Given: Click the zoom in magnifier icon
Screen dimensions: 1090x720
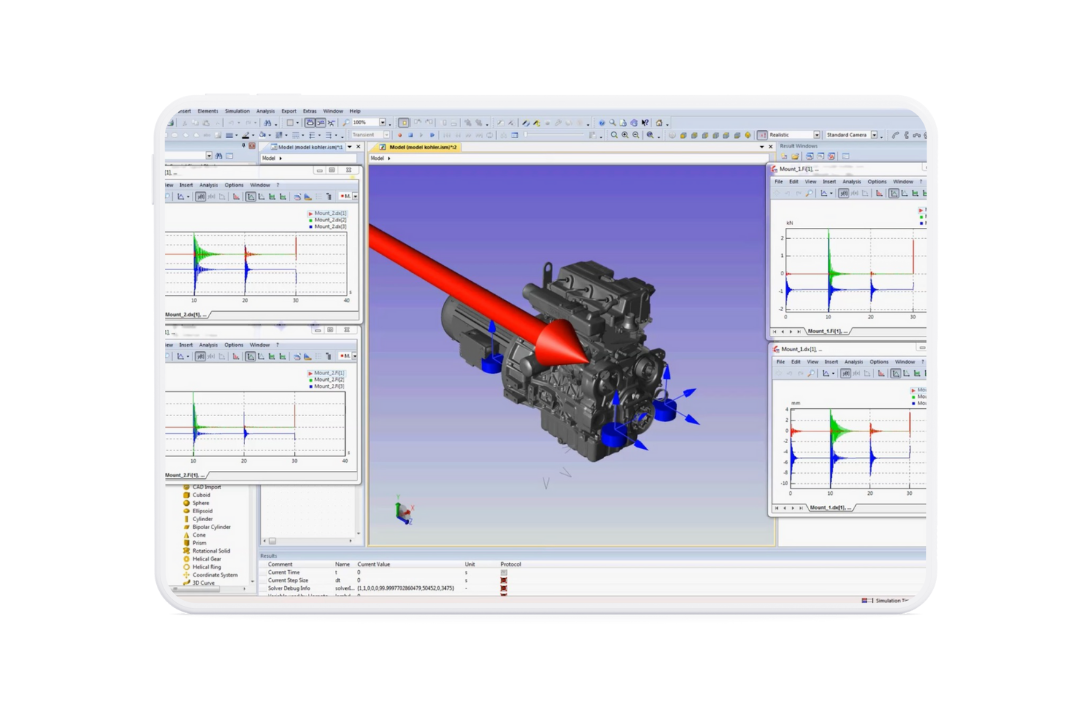Looking at the screenshot, I should 625,135.
